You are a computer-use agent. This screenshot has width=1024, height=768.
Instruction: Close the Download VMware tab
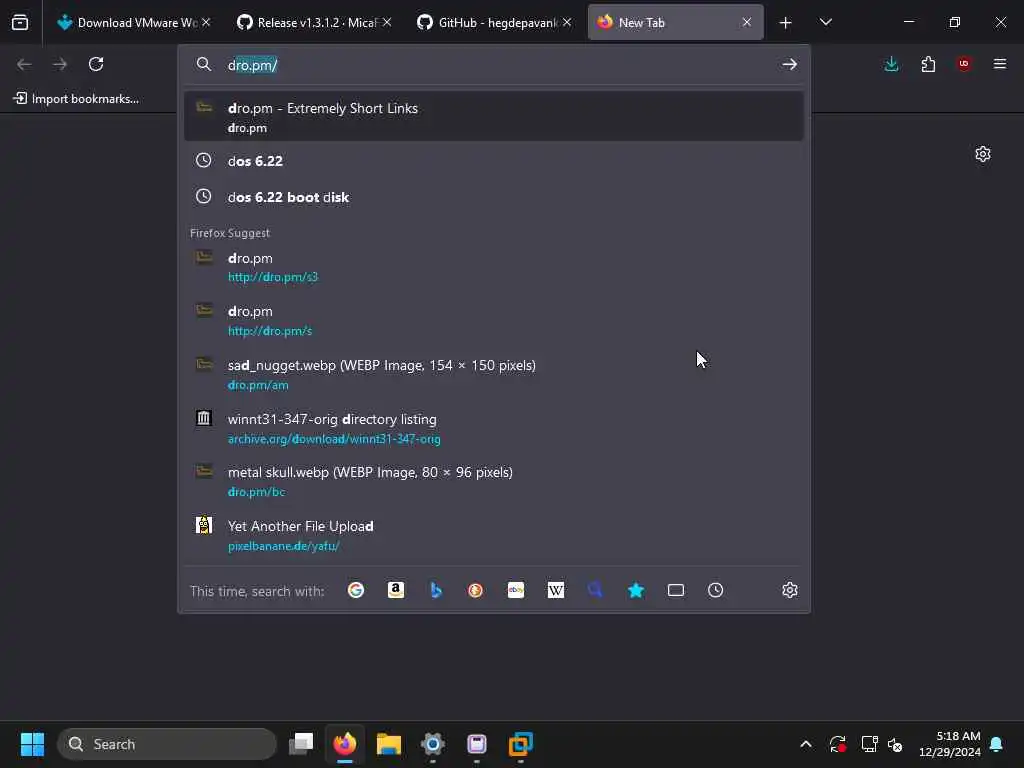[206, 22]
